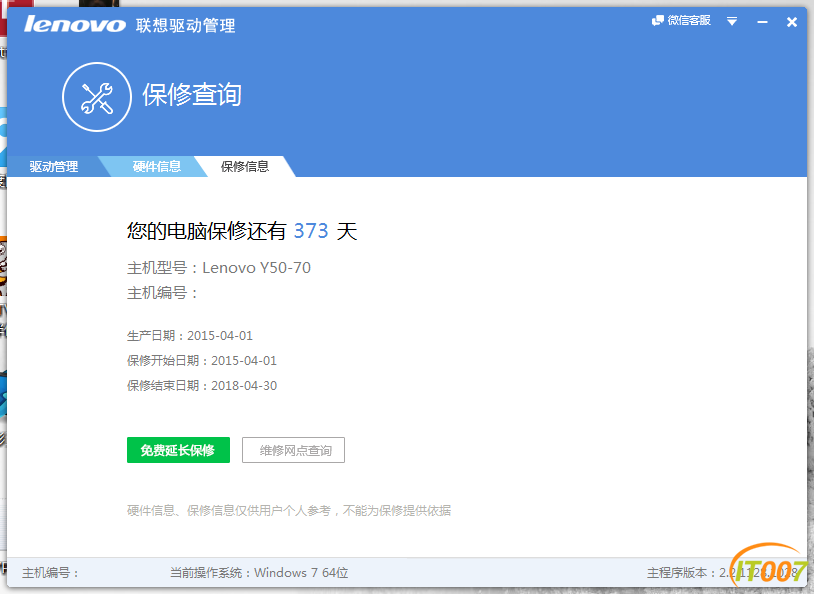Switch to the 驱动管理 tab
The width and height of the screenshot is (814, 594).
pos(53,167)
